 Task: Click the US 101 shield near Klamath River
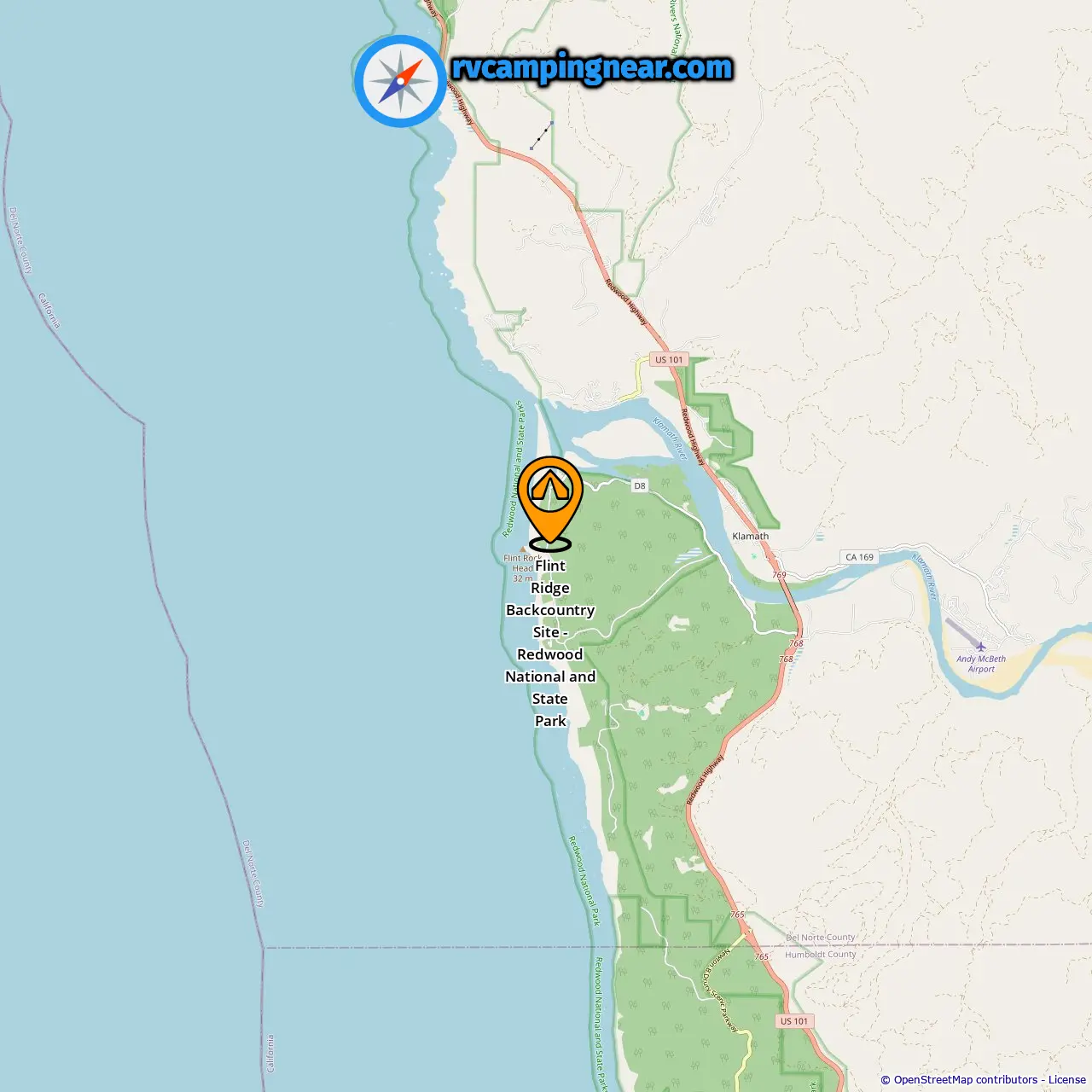[670, 359]
